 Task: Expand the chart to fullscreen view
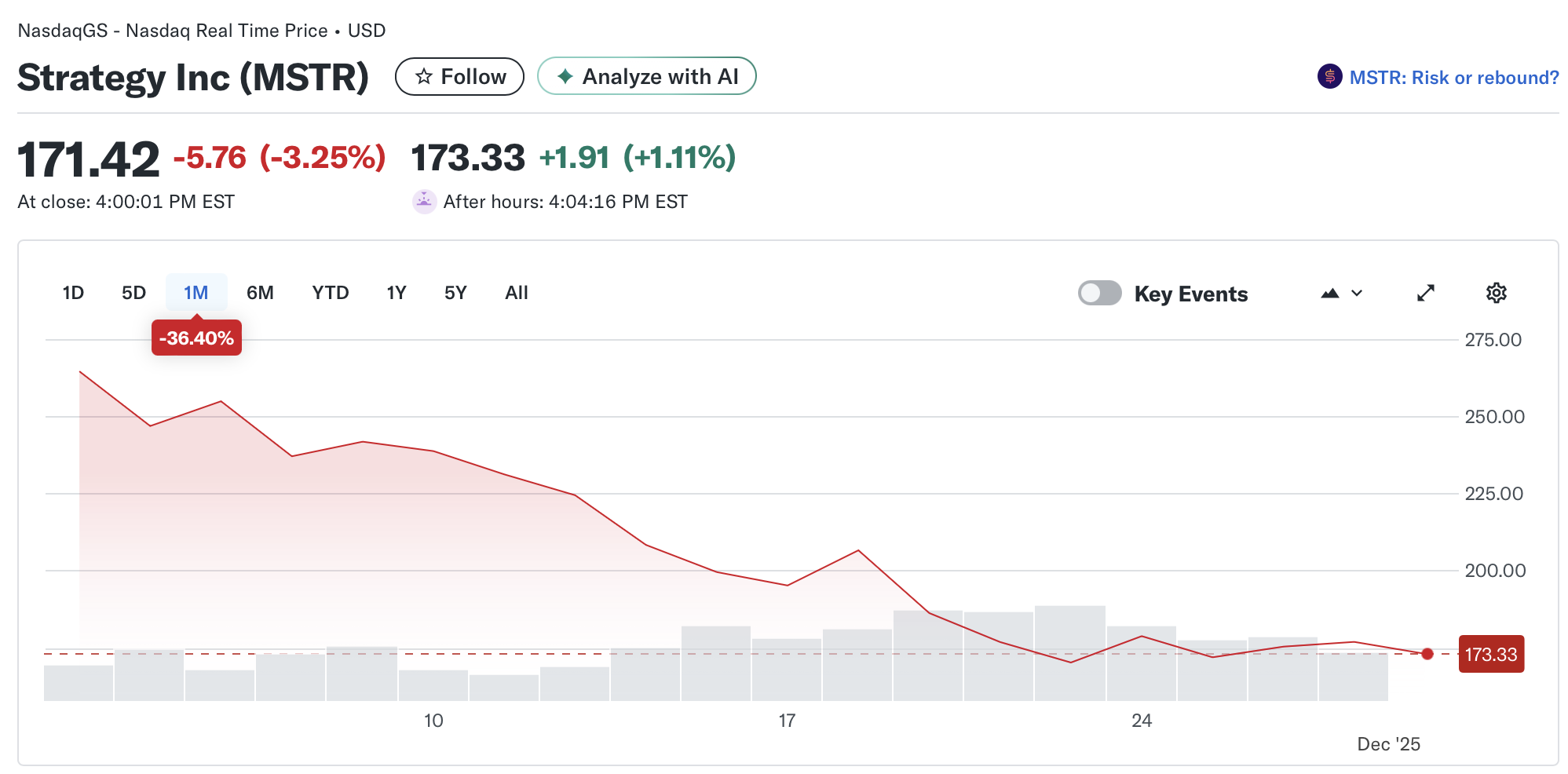[1425, 293]
